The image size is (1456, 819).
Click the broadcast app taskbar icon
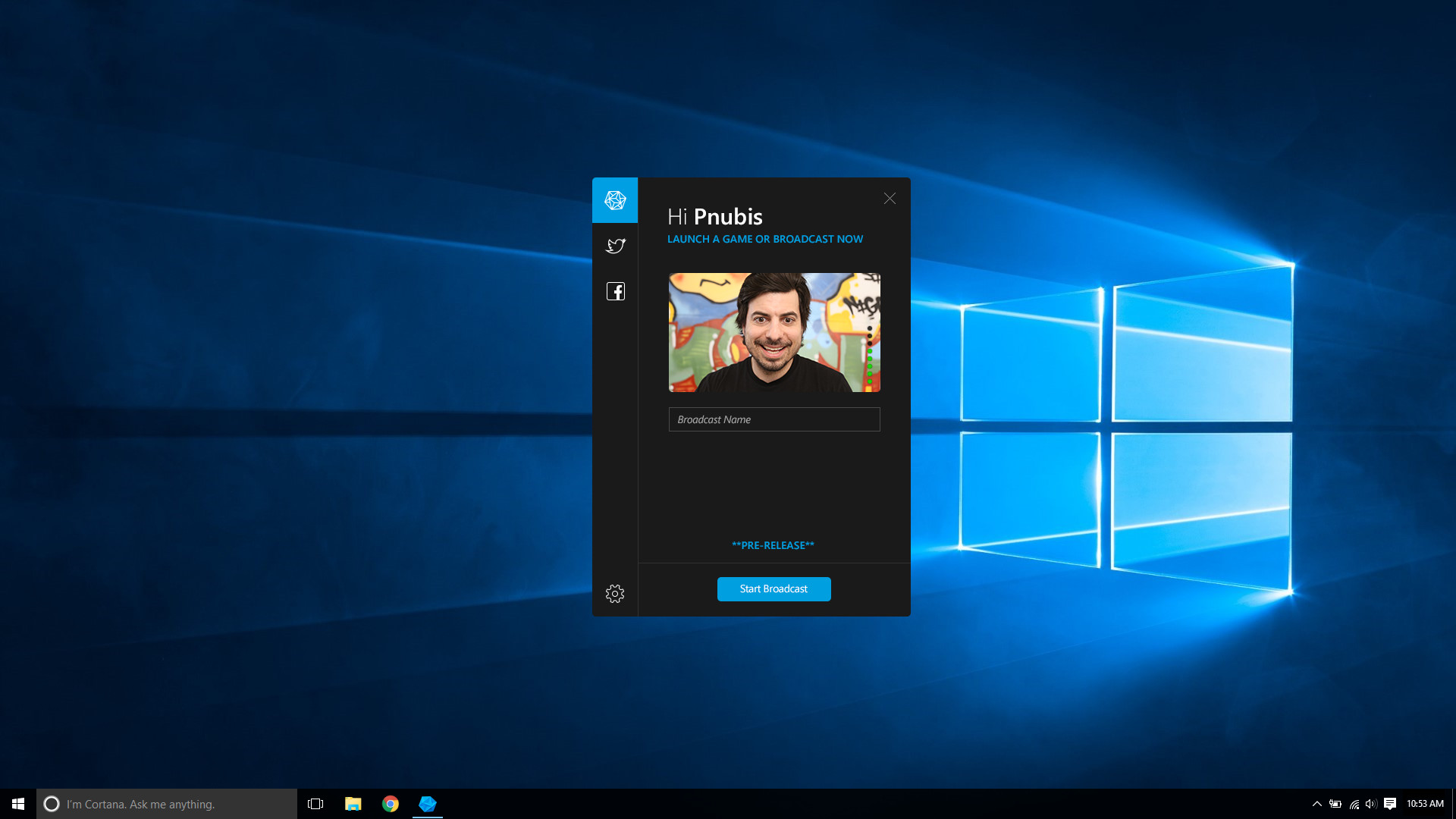(x=428, y=804)
